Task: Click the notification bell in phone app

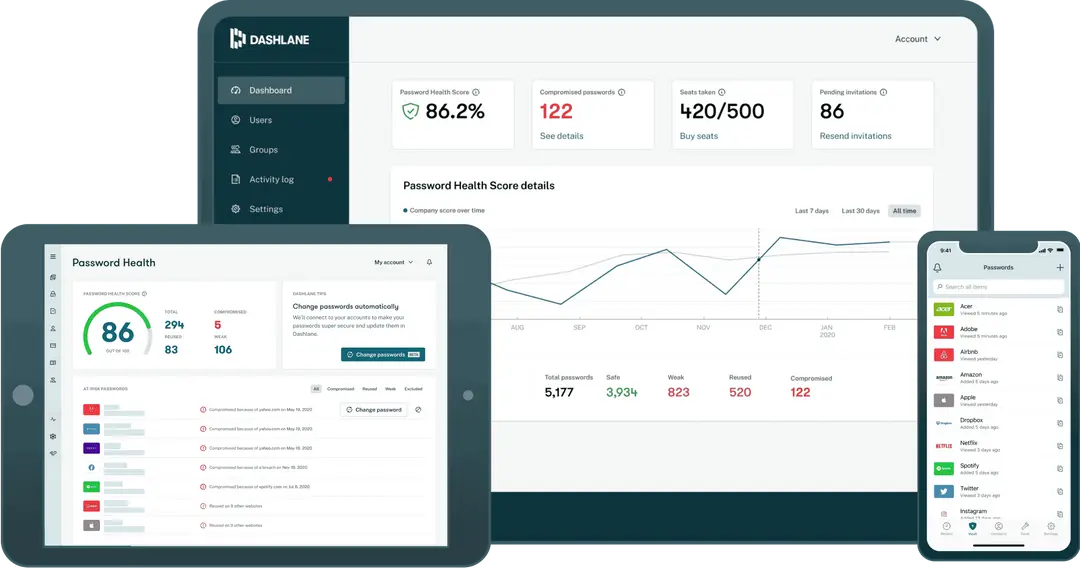Action: click(937, 268)
